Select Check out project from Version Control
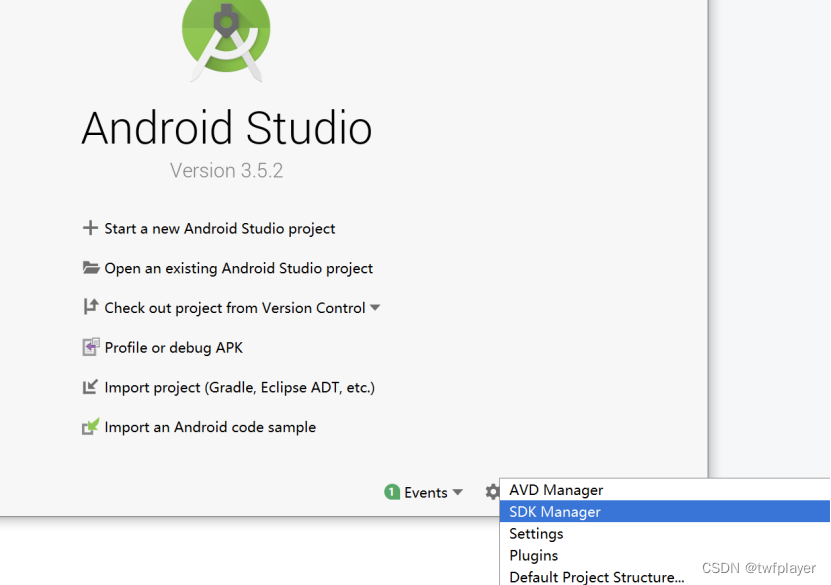Image resolution: width=831 pixels, height=585 pixels. (235, 308)
